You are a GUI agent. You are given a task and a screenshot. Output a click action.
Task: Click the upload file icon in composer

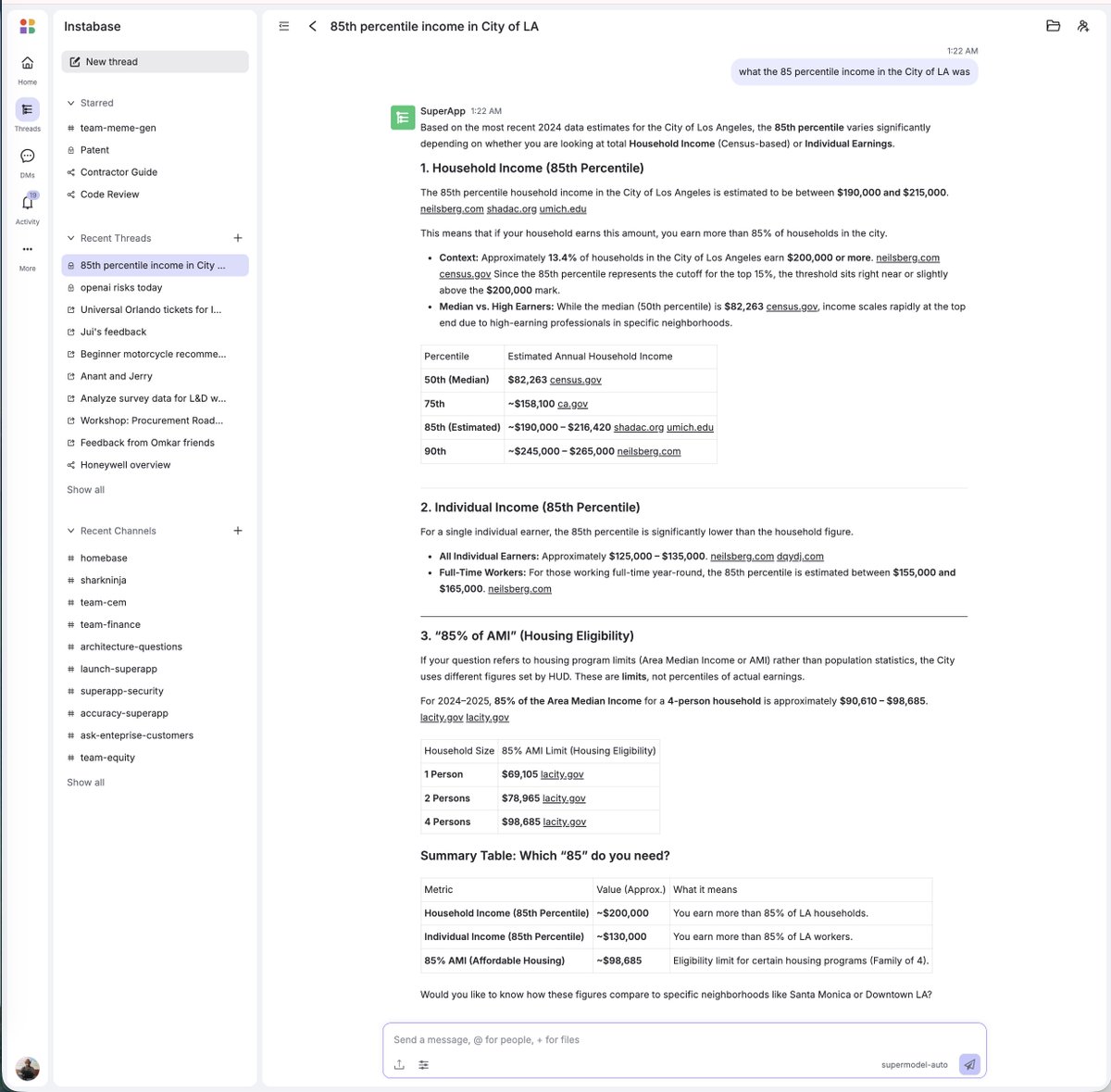[399, 1065]
